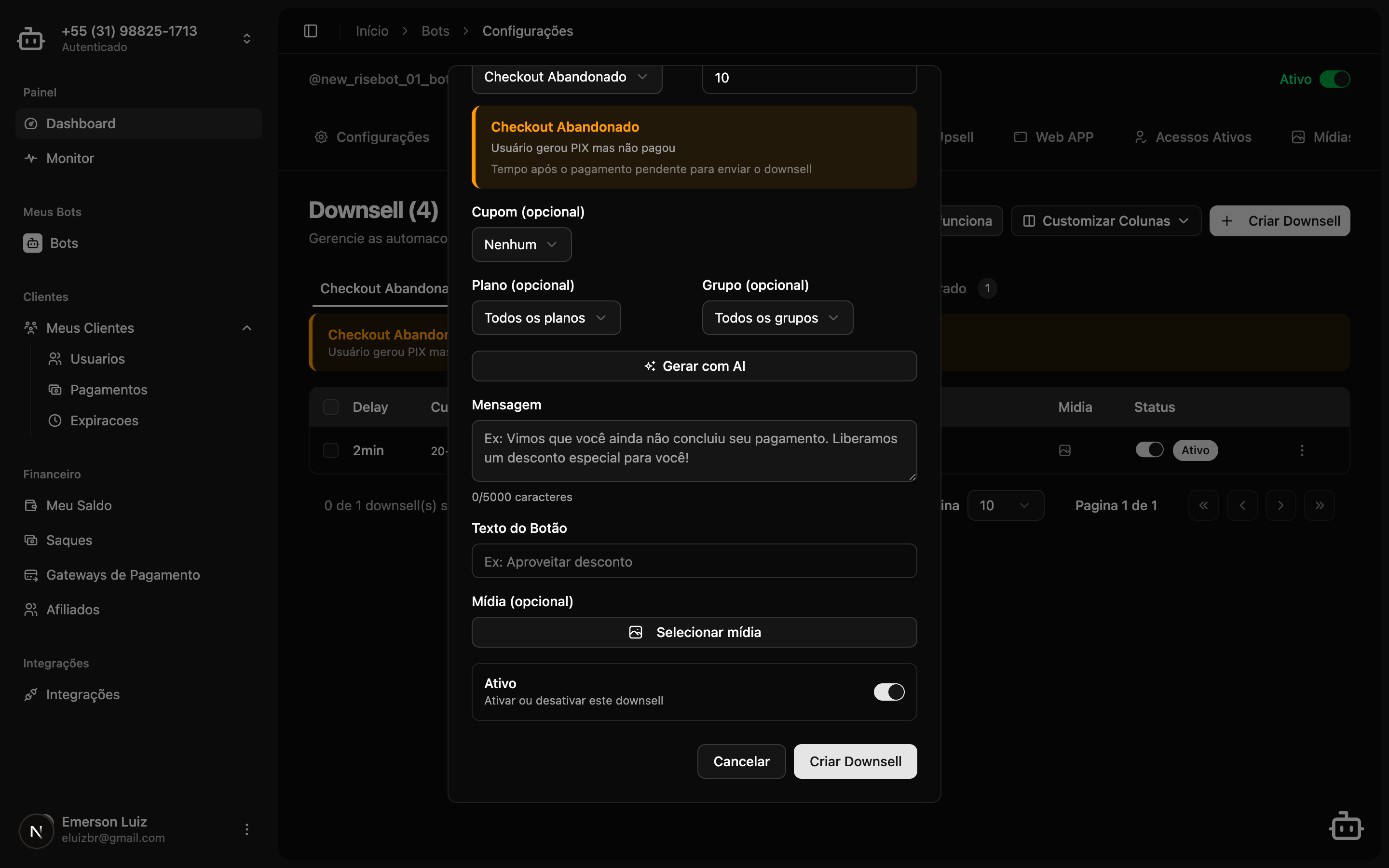The height and width of the screenshot is (868, 1389).
Task: Switch to the Acessos Ativos tab
Action: click(x=1193, y=137)
